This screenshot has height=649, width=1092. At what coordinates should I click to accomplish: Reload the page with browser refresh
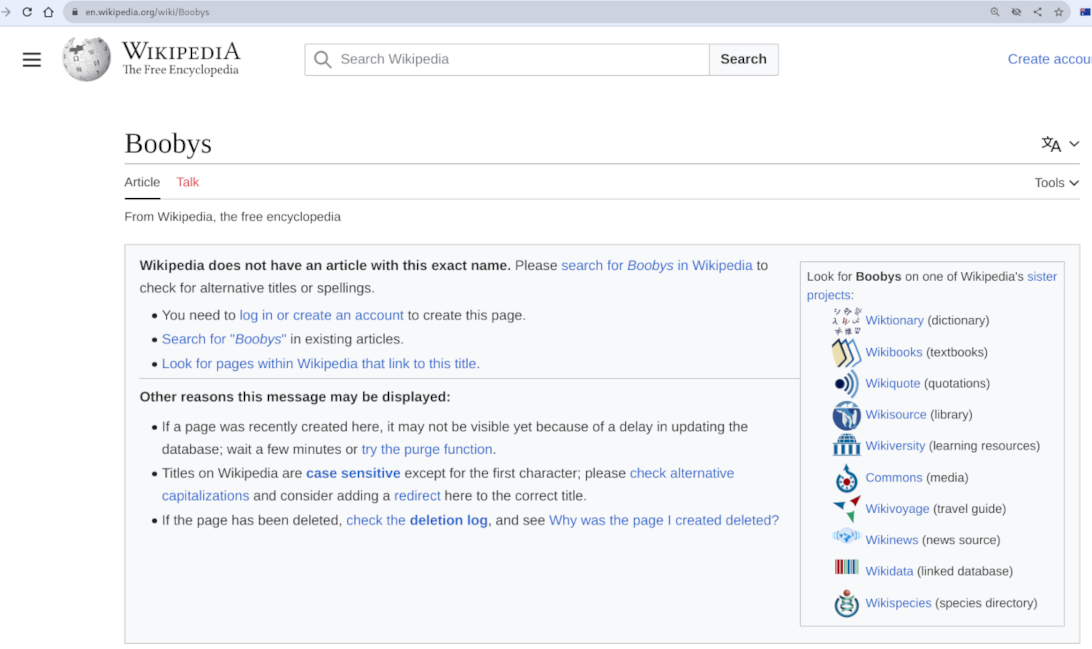tap(27, 12)
